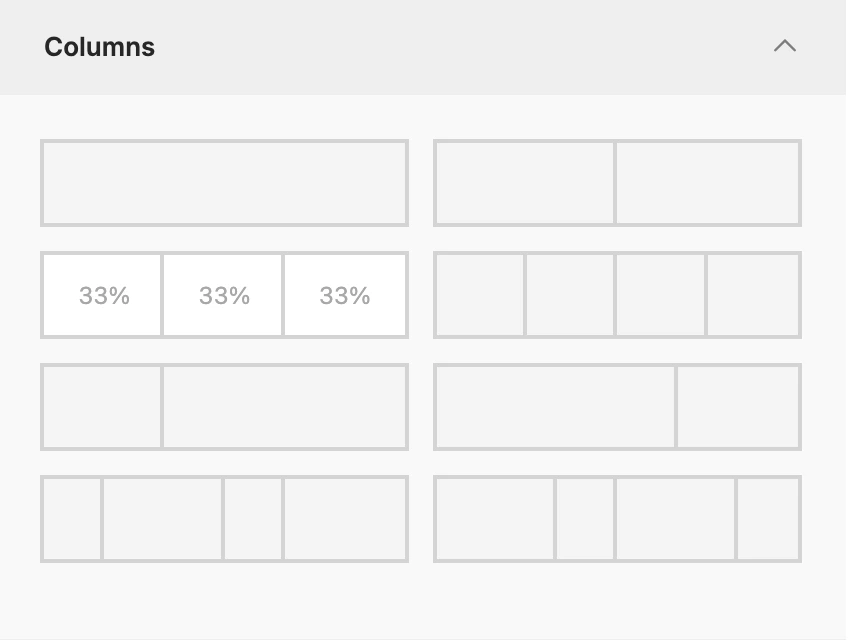
Task: Click the right half of the two-equal-columns layout
Action: pyautogui.click(x=708, y=183)
